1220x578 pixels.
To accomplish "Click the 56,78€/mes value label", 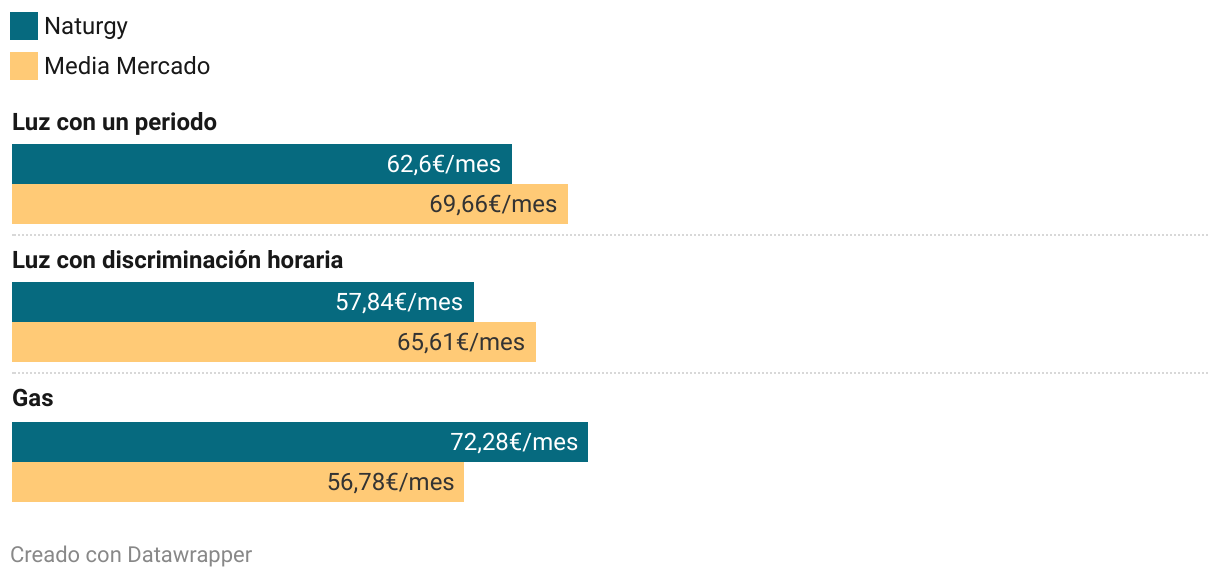I will point(391,482).
